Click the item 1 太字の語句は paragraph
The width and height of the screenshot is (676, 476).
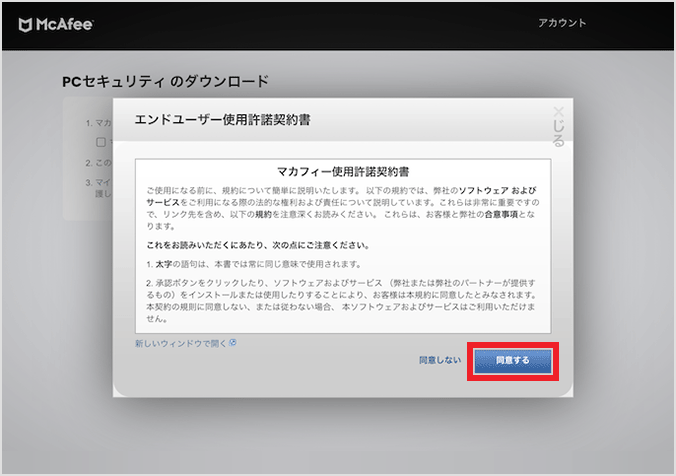tap(254, 264)
